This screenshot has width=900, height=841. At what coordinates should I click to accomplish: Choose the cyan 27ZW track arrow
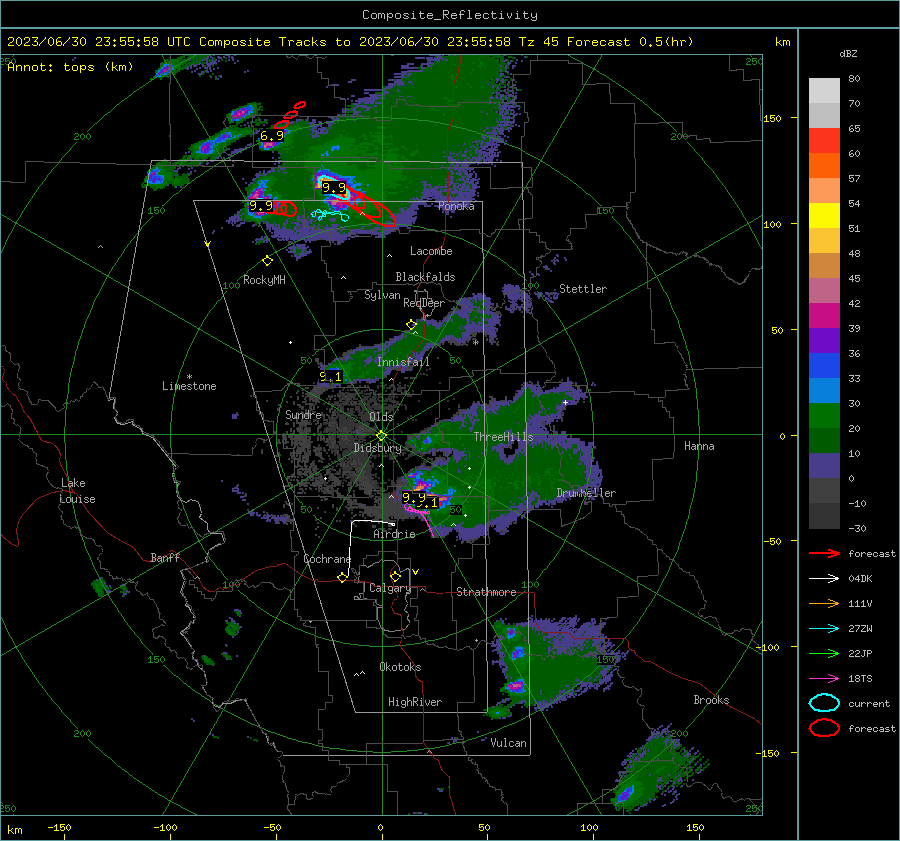point(824,629)
